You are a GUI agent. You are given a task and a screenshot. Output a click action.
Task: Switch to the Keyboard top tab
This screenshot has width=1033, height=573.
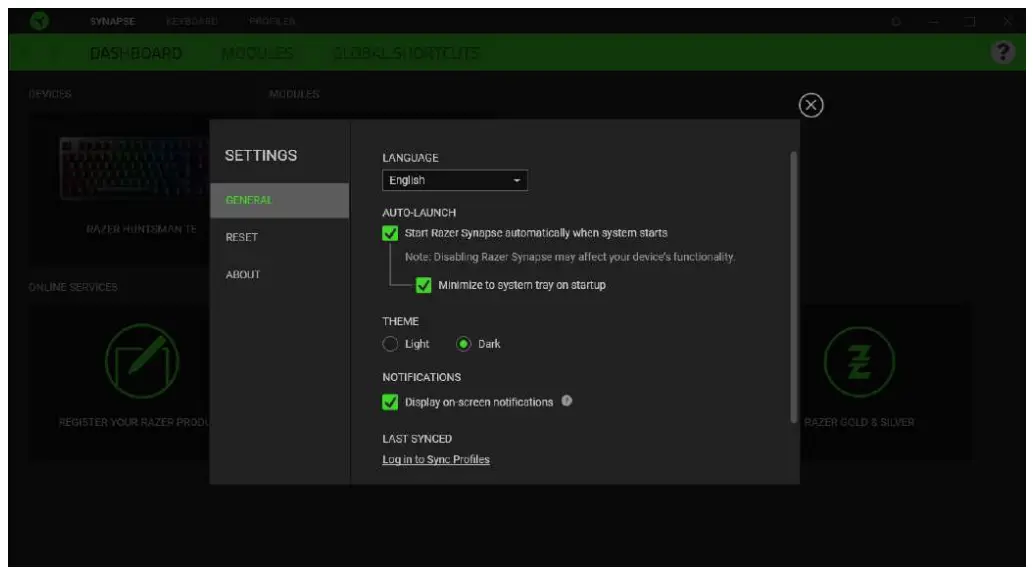(x=191, y=21)
